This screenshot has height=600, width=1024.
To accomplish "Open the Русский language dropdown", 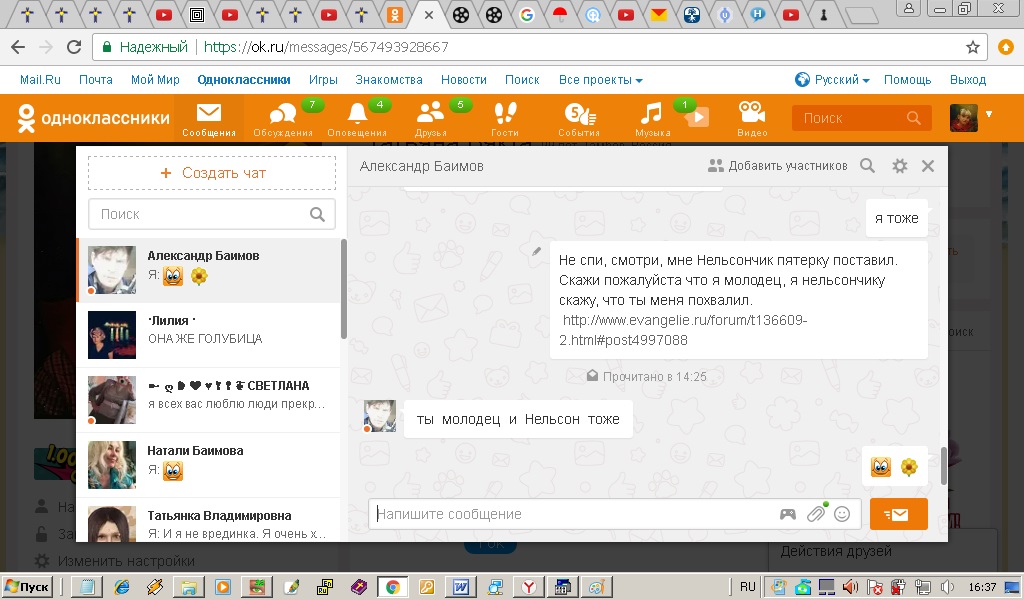I will coord(832,80).
